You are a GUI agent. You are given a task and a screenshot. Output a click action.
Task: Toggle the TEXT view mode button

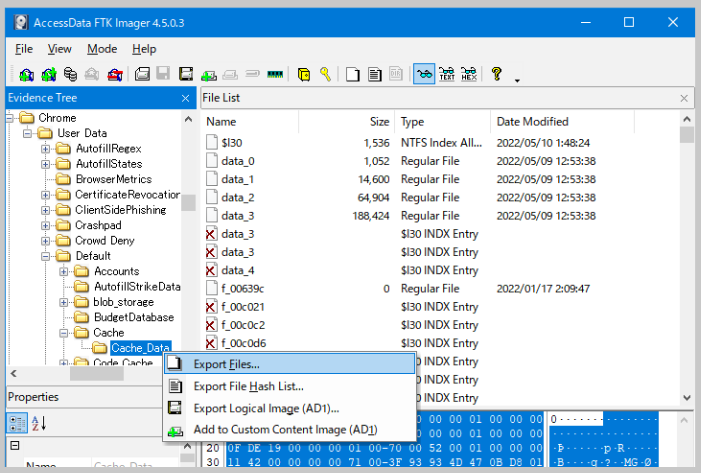[447, 74]
